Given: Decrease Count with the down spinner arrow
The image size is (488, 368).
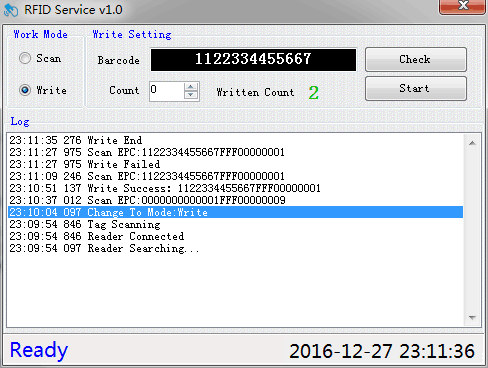Looking at the screenshot, I should [x=191, y=95].
